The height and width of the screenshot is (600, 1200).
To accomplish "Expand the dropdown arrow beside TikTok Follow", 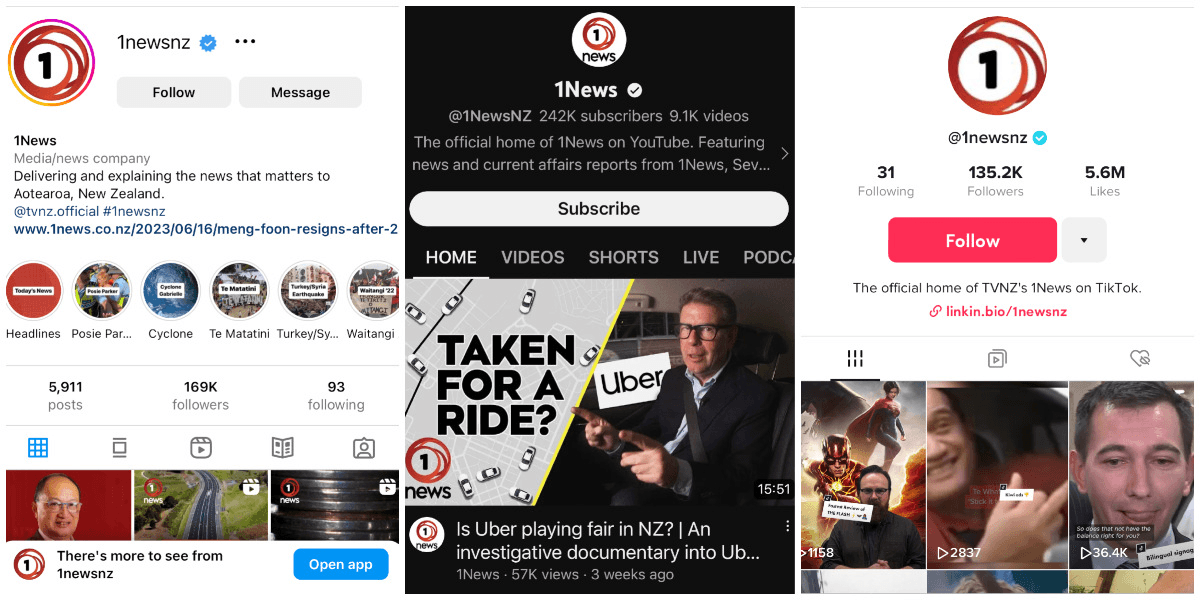I will [1084, 240].
